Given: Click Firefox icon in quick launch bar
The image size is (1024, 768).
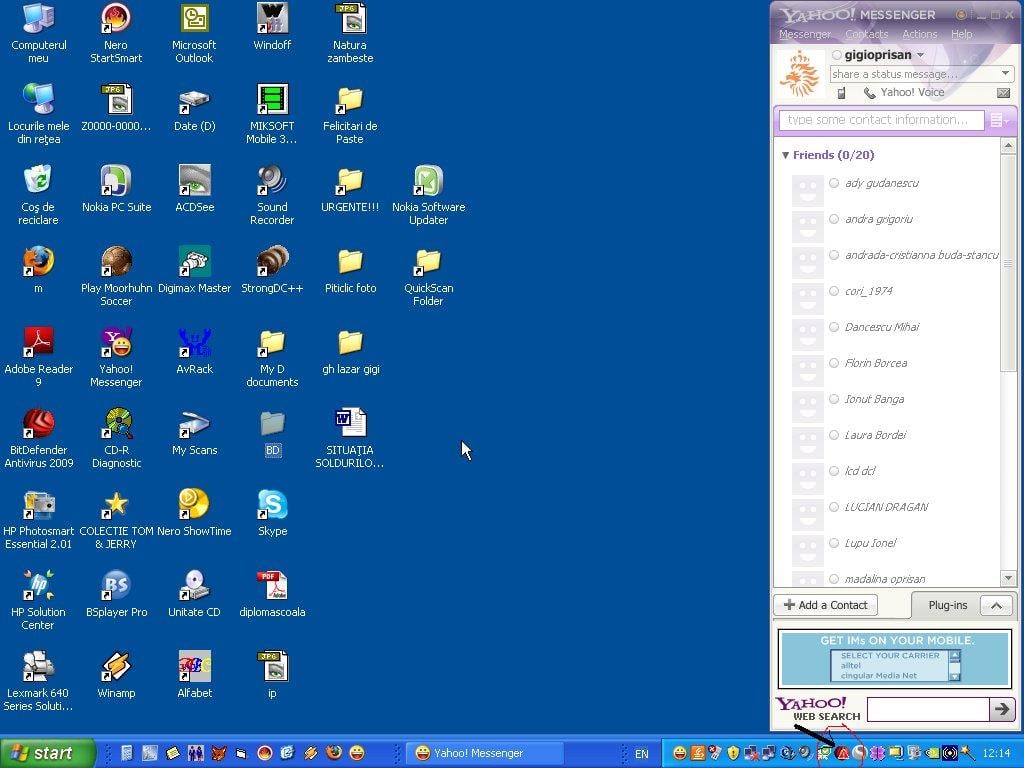Looking at the screenshot, I should tap(334, 753).
